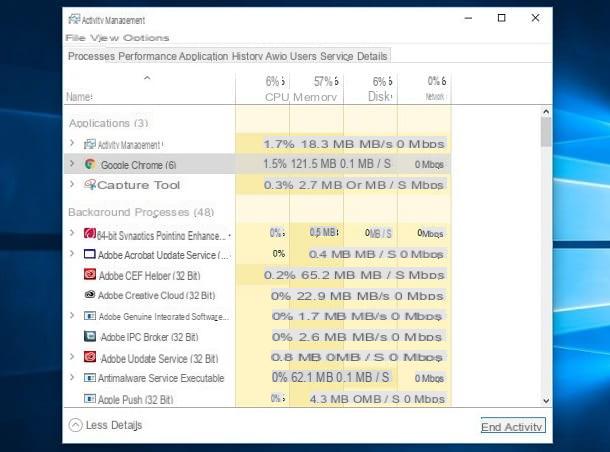
Task: Open the Options menu
Action: 146,38
